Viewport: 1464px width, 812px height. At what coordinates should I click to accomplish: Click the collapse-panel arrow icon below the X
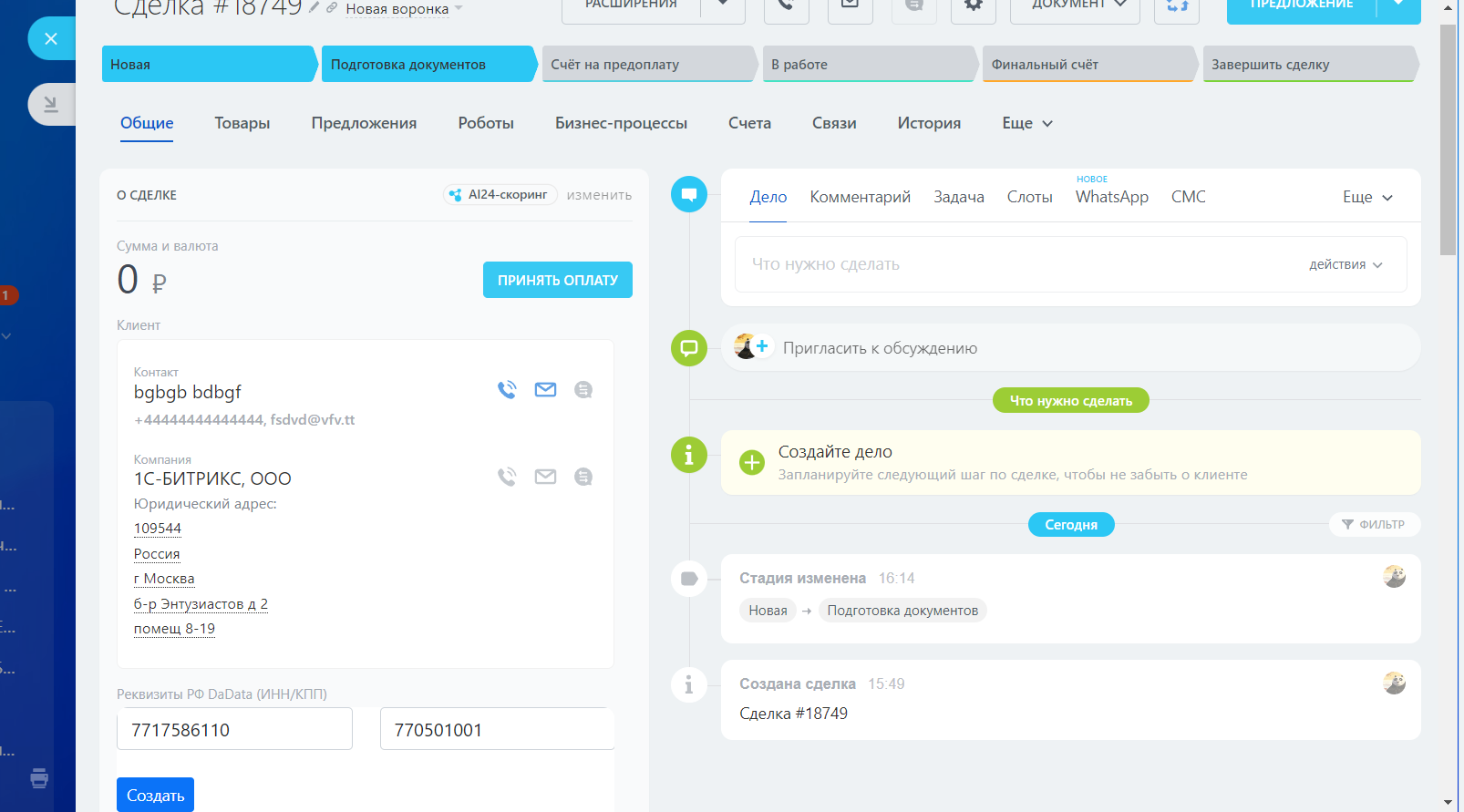tap(51, 104)
